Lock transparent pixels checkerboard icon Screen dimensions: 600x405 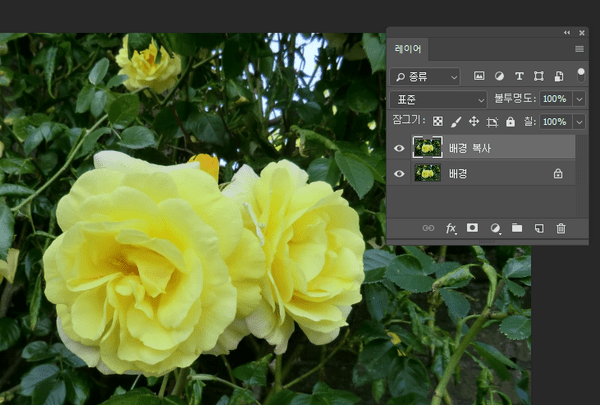point(438,122)
